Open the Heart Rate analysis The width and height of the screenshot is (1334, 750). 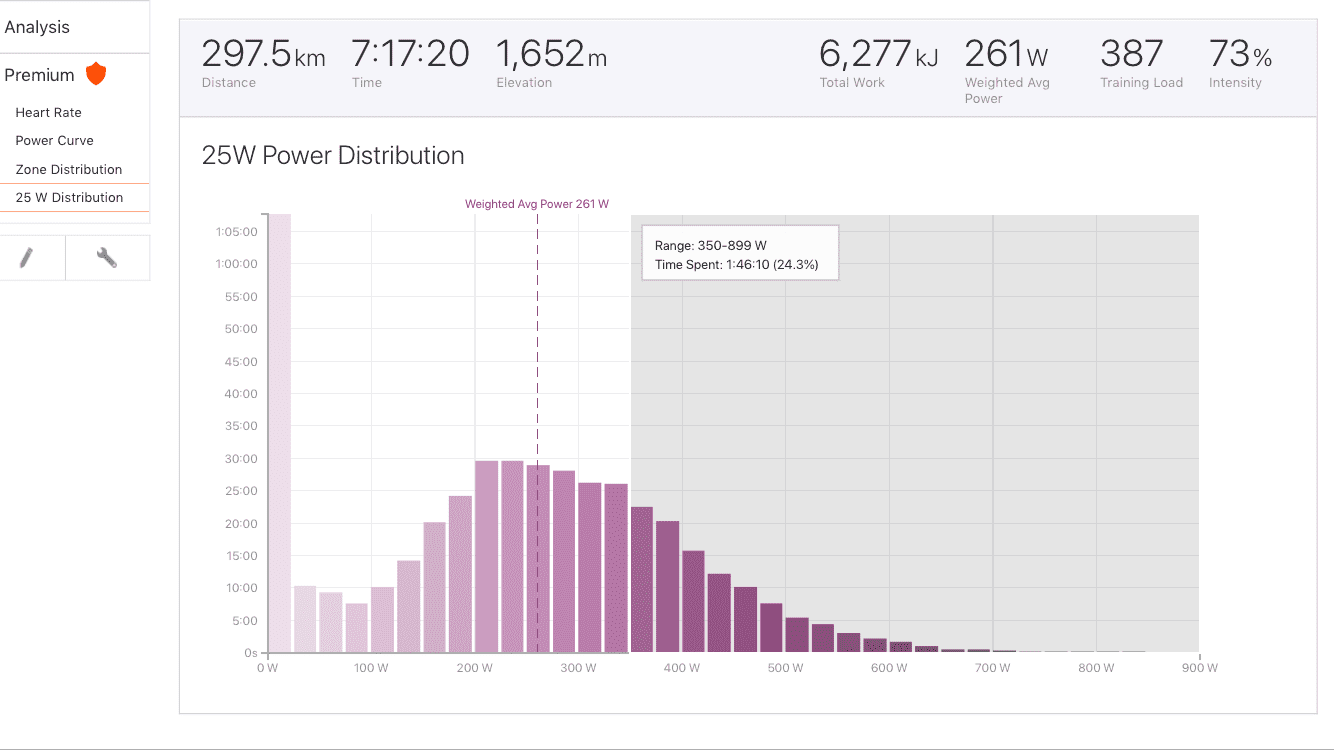(49, 113)
